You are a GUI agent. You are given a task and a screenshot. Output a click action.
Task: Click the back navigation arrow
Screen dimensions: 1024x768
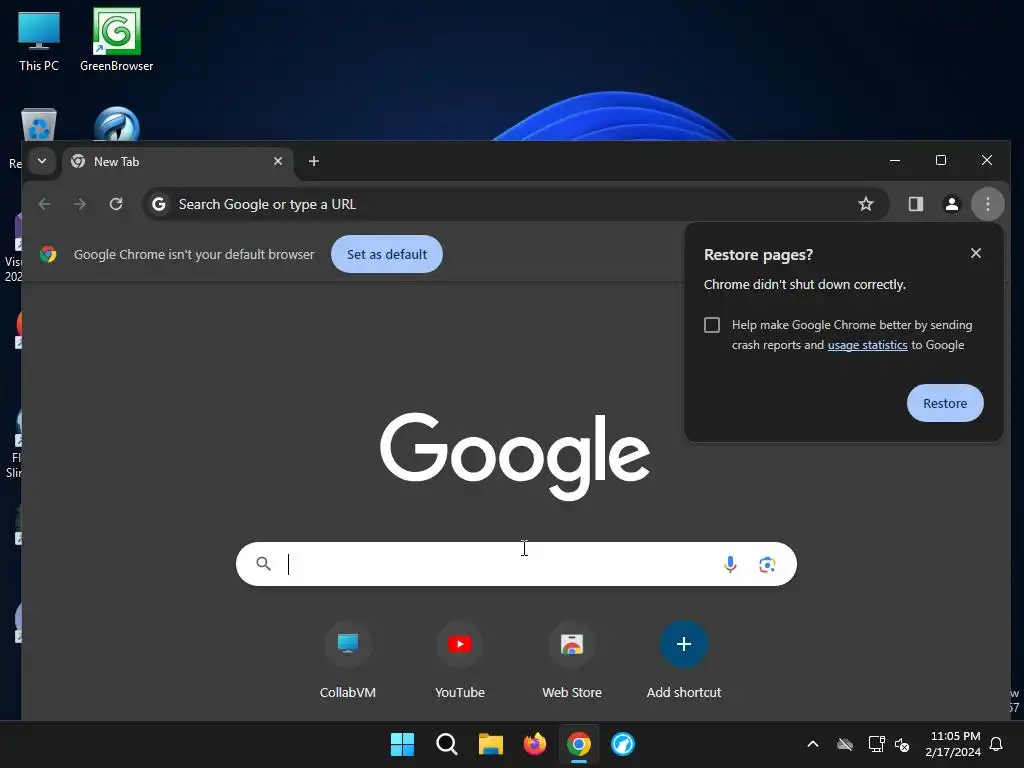coord(44,204)
